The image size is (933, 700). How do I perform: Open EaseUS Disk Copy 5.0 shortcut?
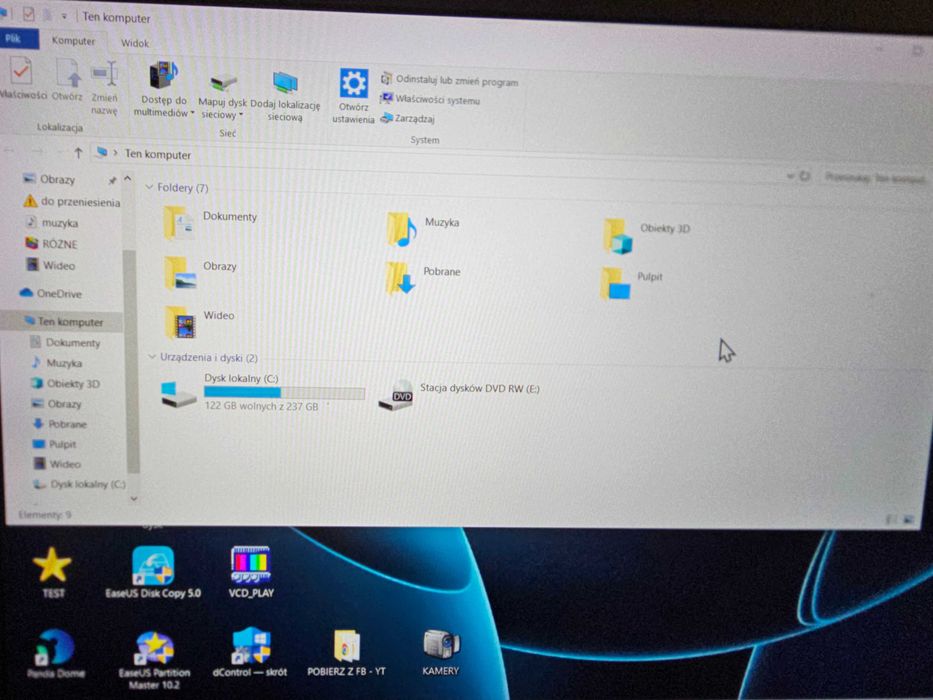tap(153, 572)
